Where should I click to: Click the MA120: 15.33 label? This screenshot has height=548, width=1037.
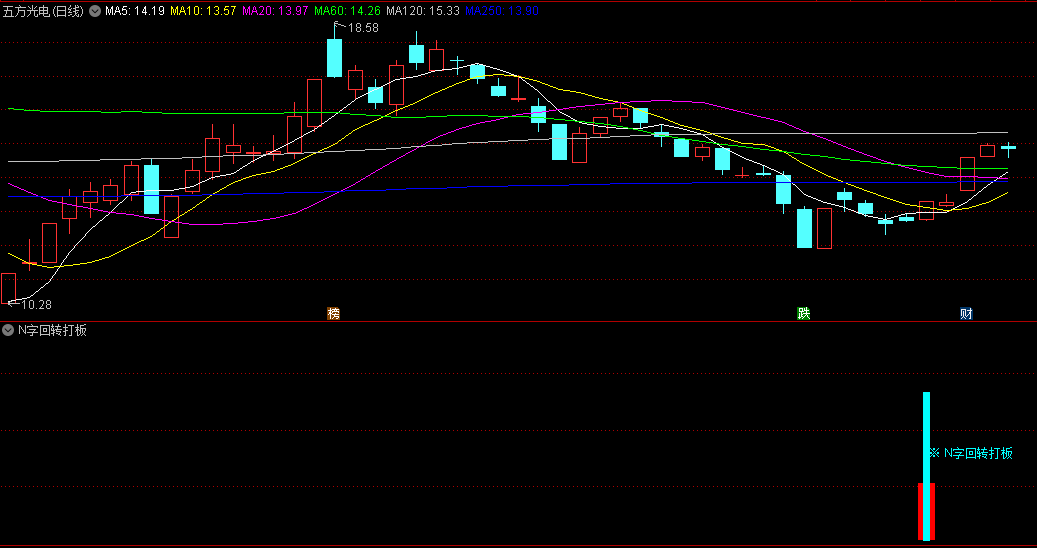[x=423, y=11]
